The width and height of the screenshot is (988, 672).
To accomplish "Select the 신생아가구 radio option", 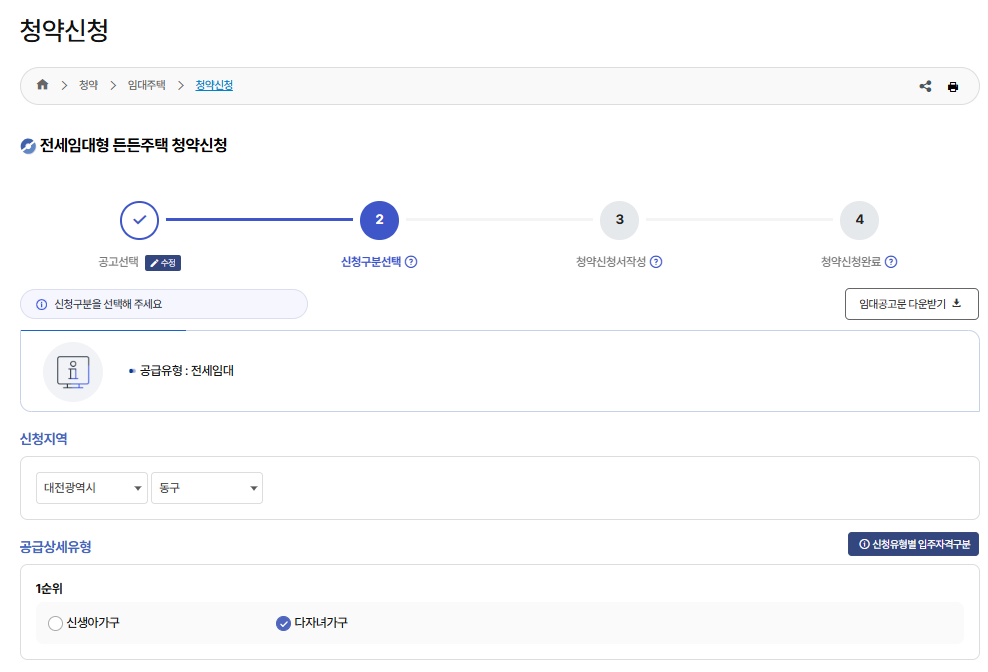I will tap(55, 623).
